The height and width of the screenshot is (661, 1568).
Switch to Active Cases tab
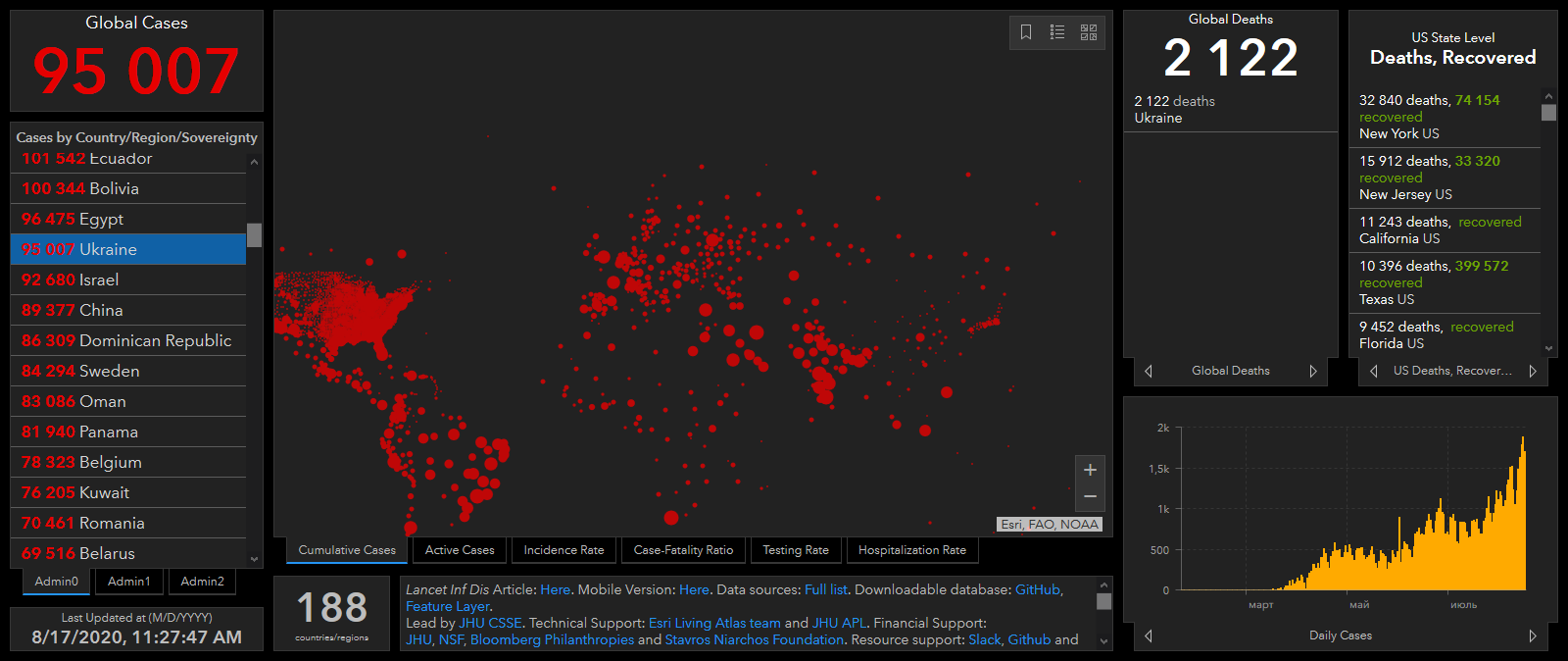(x=460, y=550)
